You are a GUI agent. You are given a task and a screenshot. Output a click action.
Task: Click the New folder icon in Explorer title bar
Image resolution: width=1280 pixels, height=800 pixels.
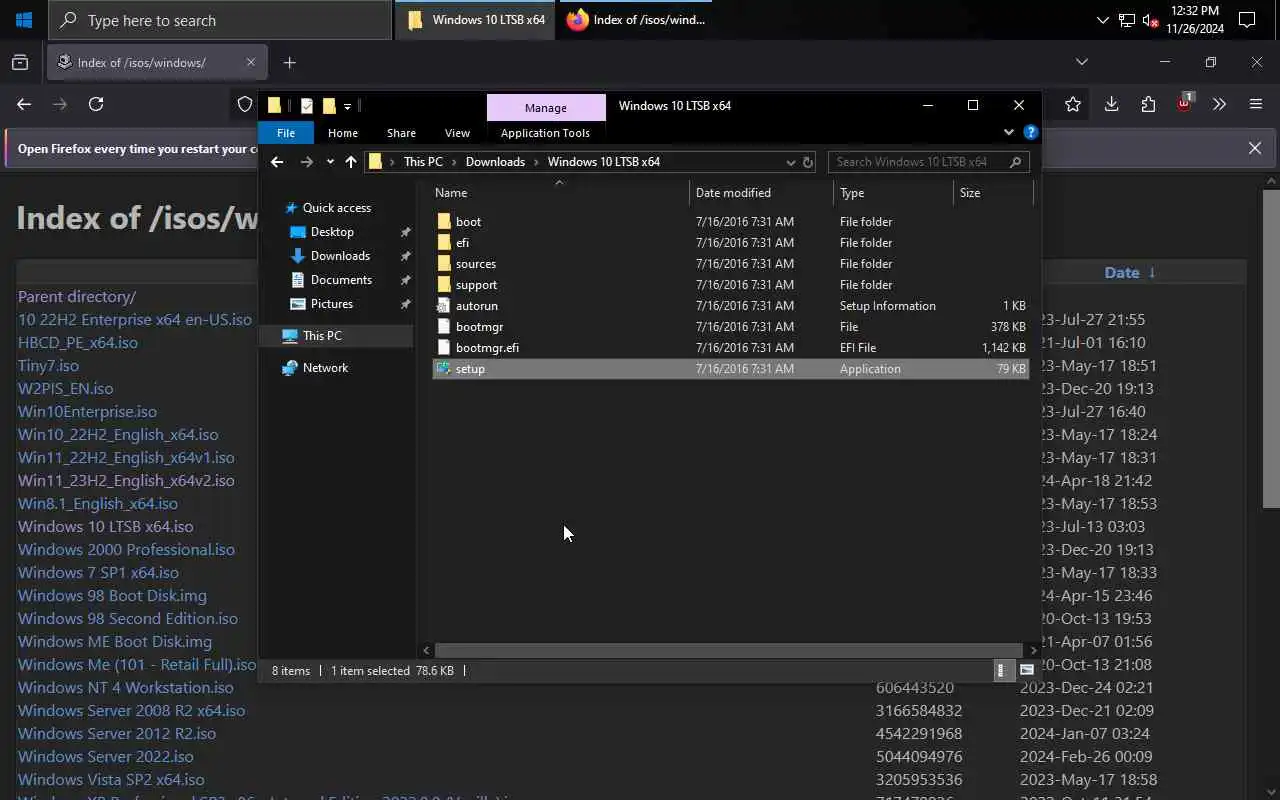click(328, 105)
